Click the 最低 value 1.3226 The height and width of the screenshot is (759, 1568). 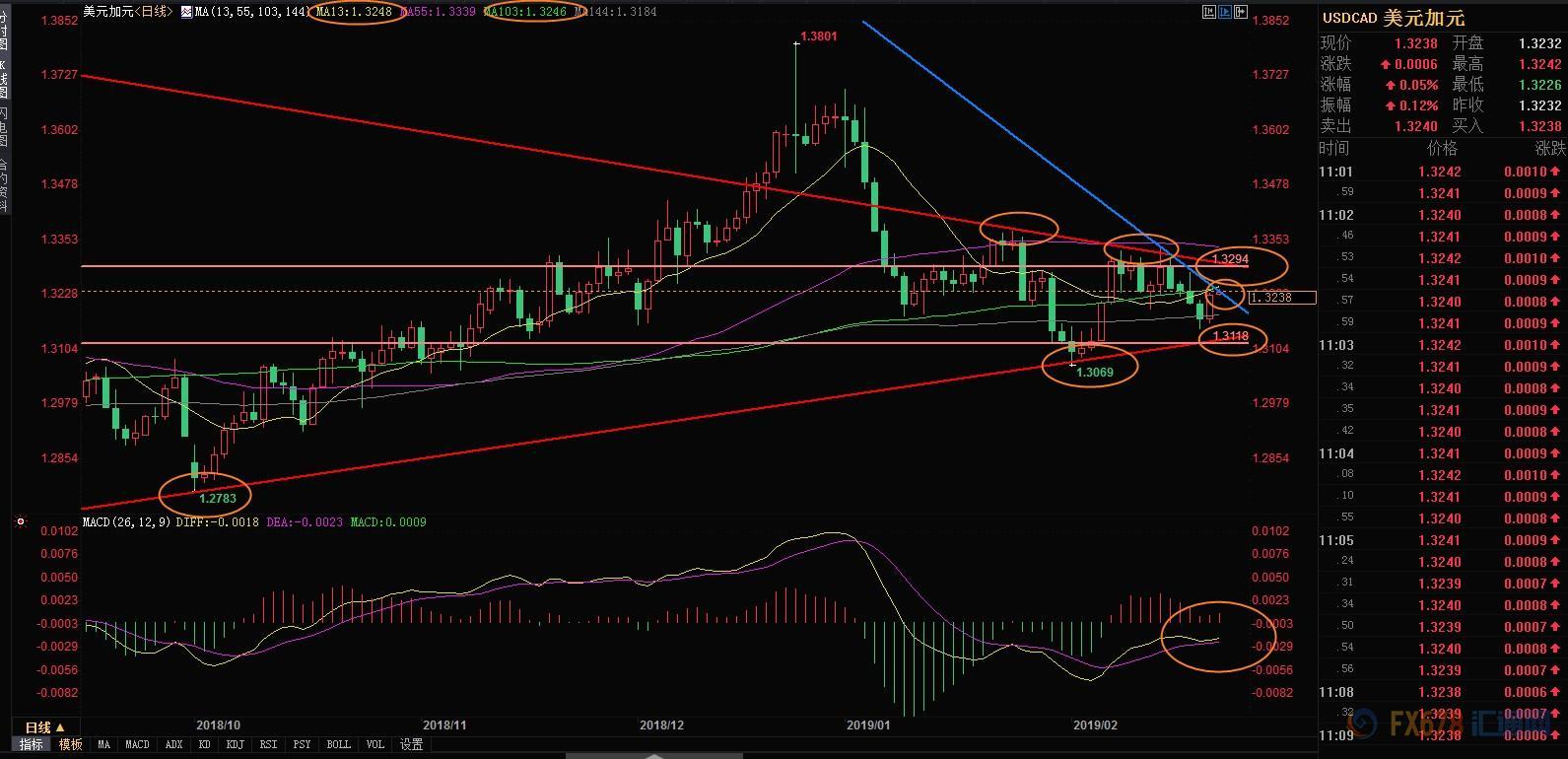(1541, 85)
